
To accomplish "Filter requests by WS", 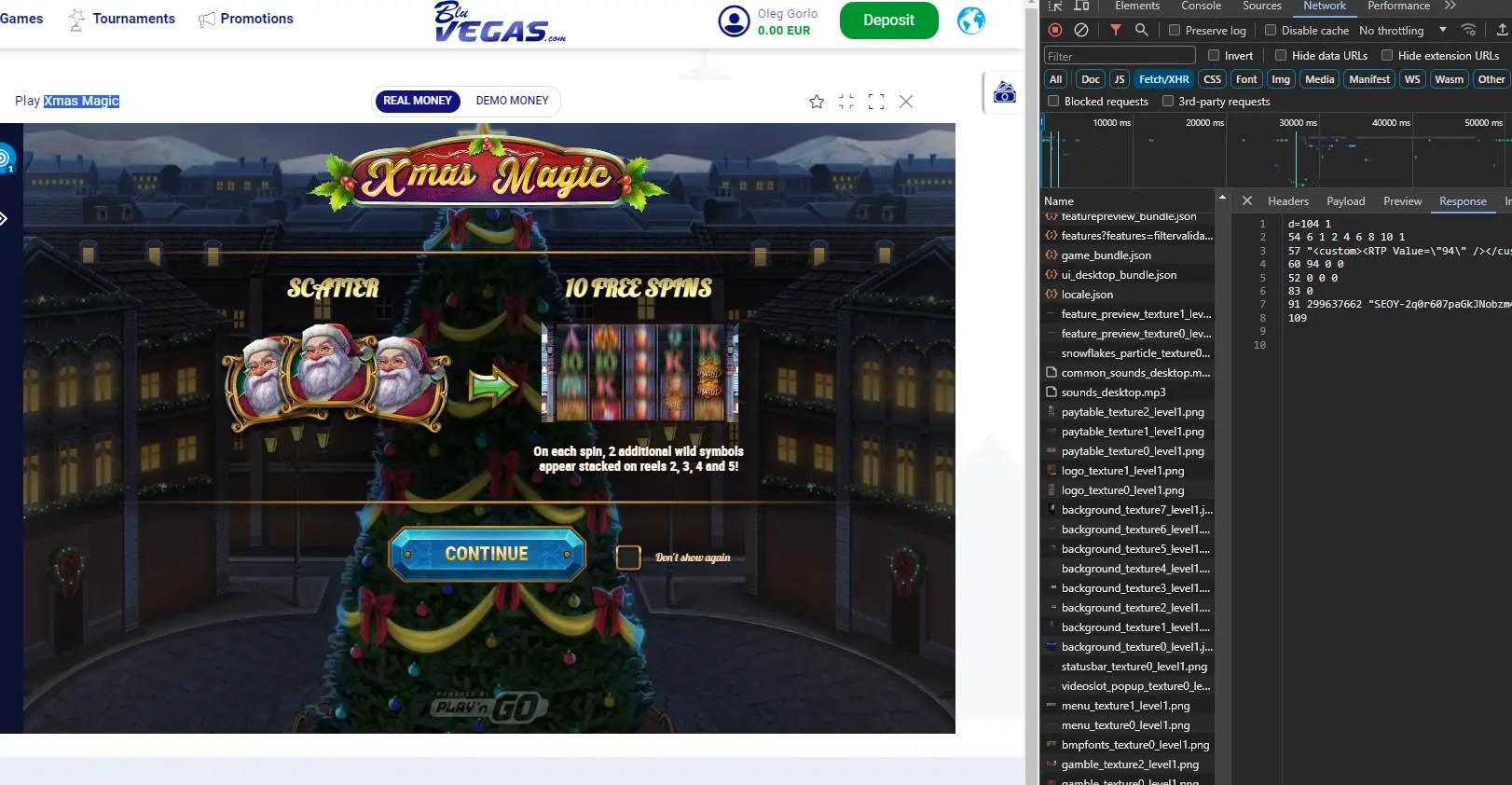I will pos(1412,79).
